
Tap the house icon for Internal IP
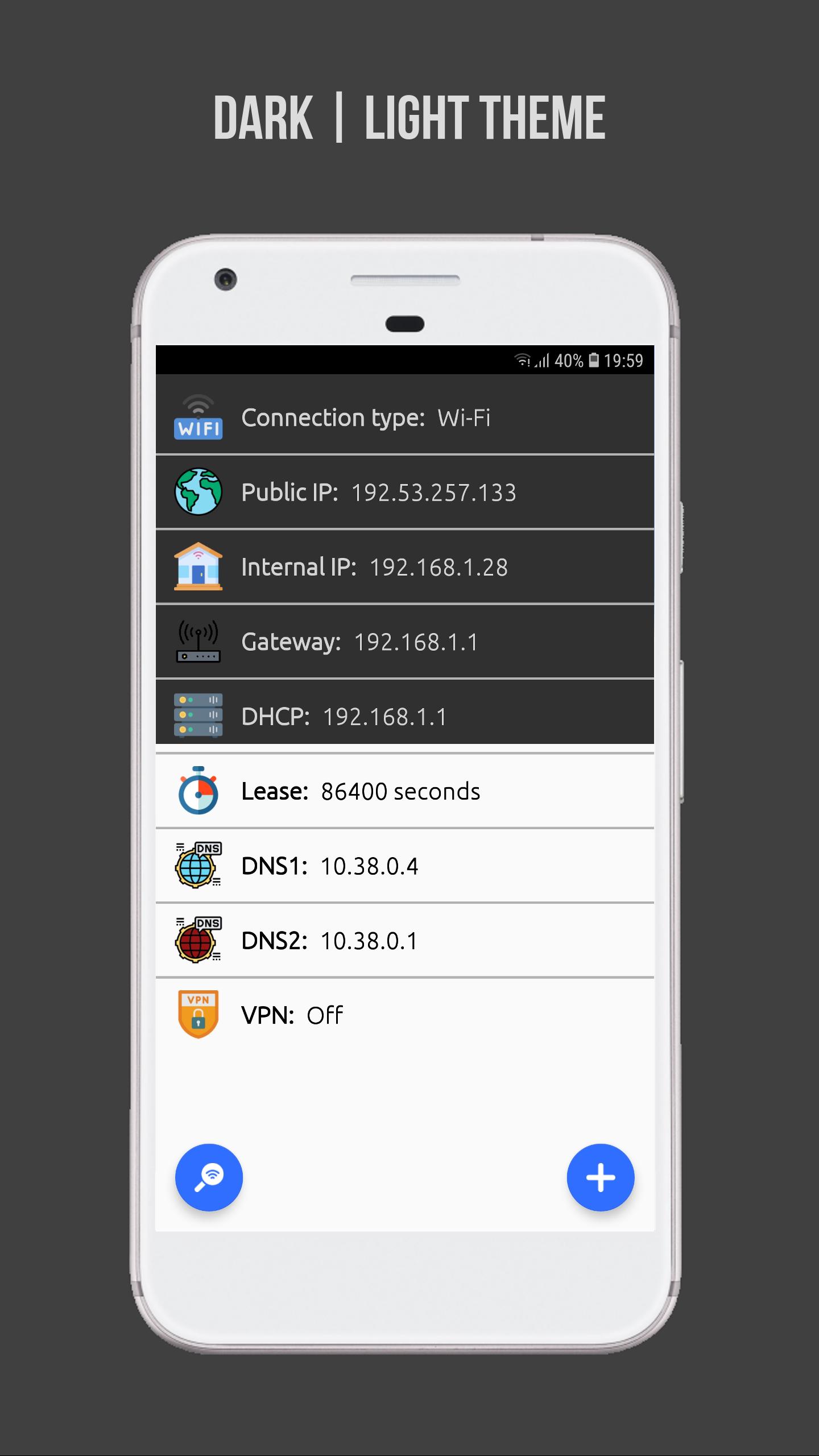point(198,566)
